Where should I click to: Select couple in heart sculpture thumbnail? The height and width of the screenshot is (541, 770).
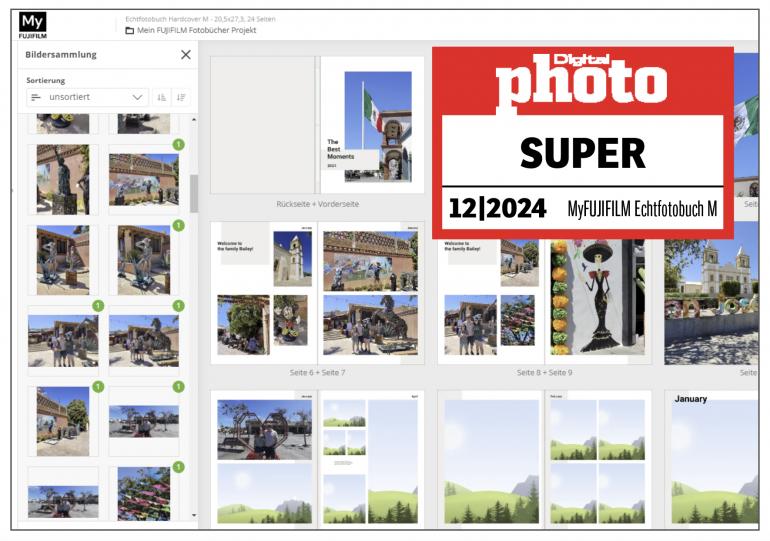pyautogui.click(x=144, y=421)
